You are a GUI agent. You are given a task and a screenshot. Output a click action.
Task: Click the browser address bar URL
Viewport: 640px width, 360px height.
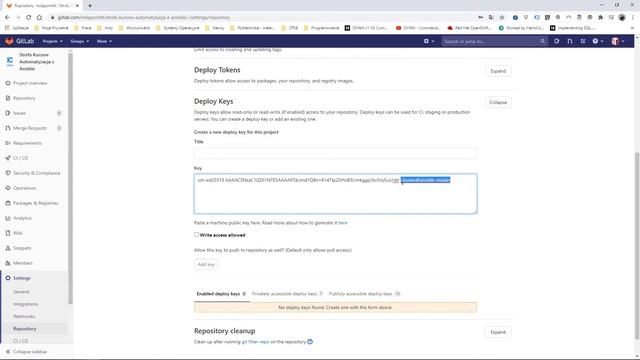(144, 18)
